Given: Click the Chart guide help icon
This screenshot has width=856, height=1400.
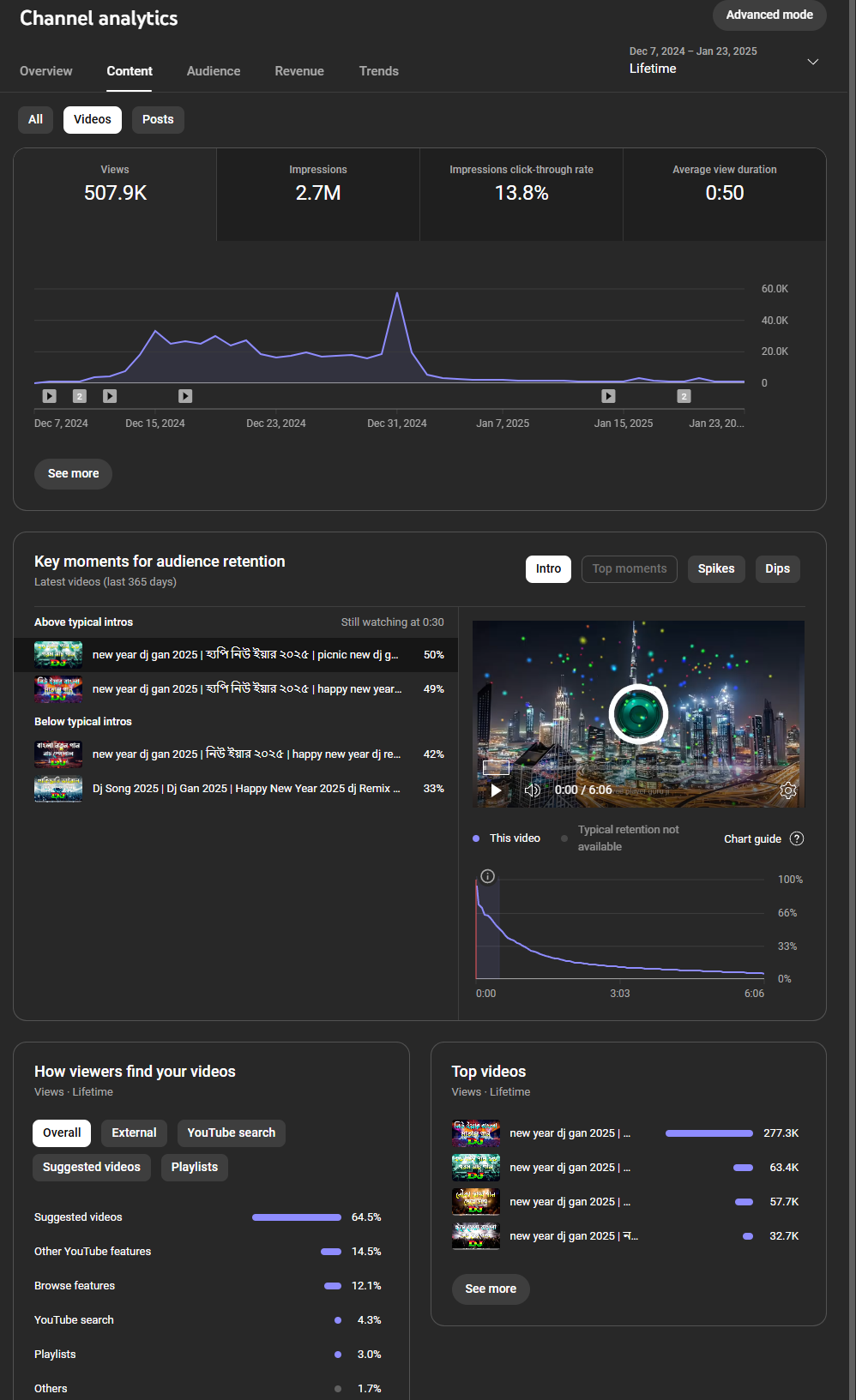Looking at the screenshot, I should click(797, 838).
